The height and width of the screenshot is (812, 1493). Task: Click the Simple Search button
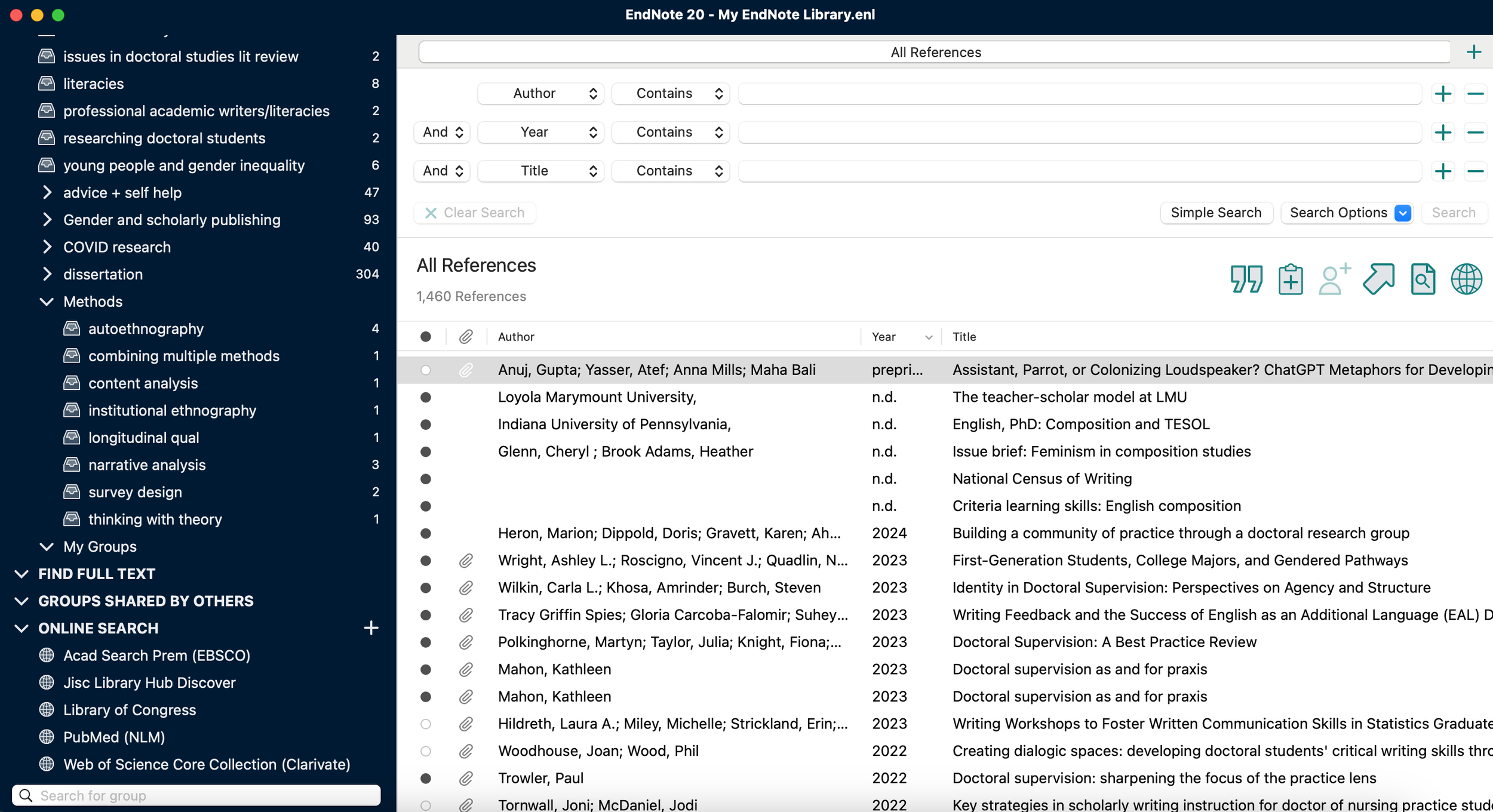[1216, 213]
